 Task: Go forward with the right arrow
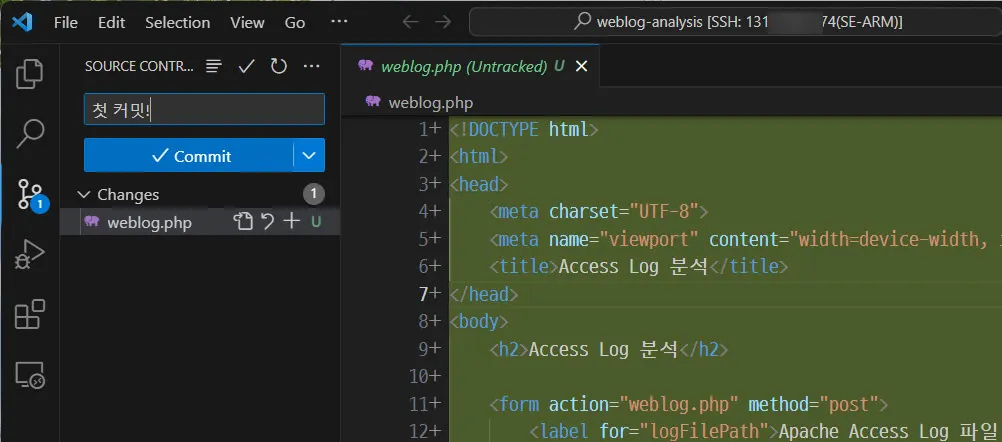pyautogui.click(x=443, y=22)
